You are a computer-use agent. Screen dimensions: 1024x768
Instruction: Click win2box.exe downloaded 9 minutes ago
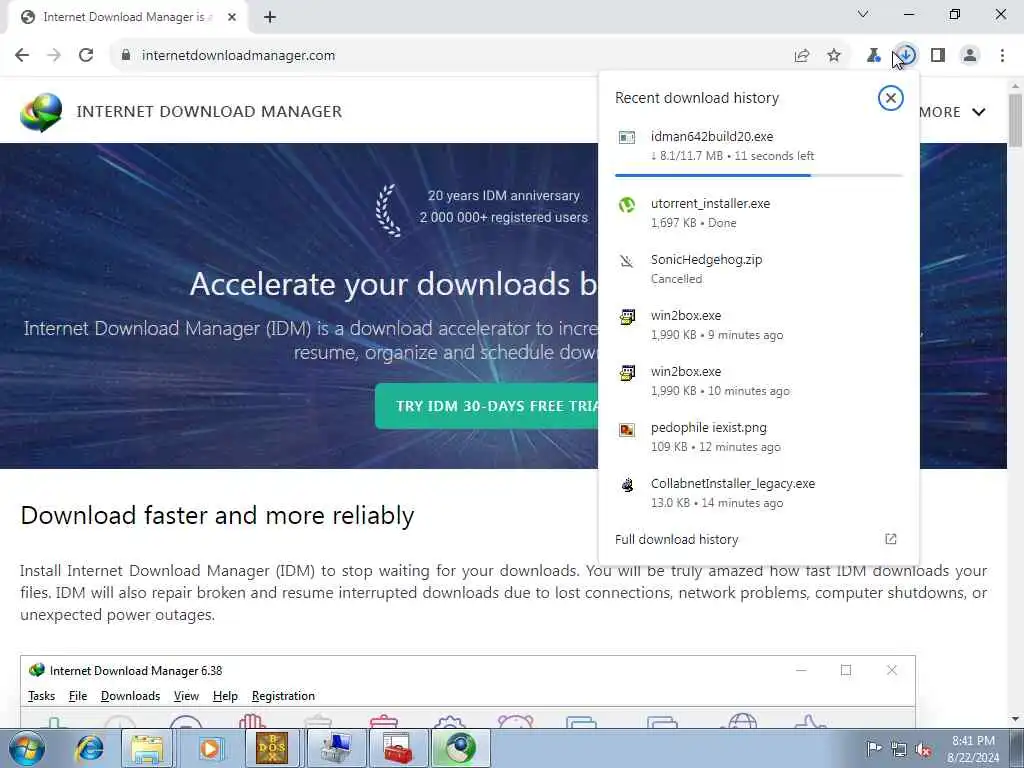point(759,325)
